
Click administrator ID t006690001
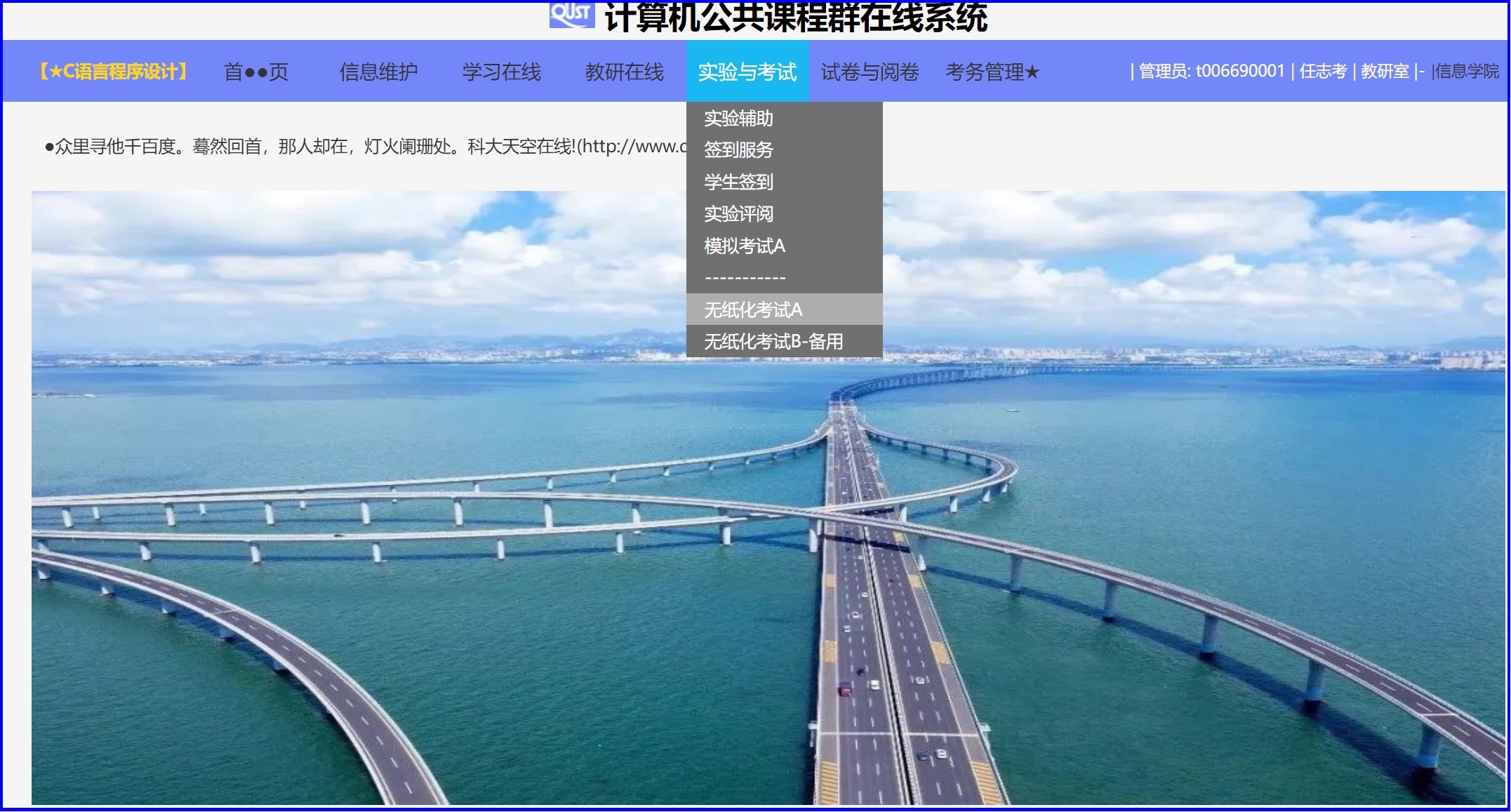pyautogui.click(x=1239, y=71)
